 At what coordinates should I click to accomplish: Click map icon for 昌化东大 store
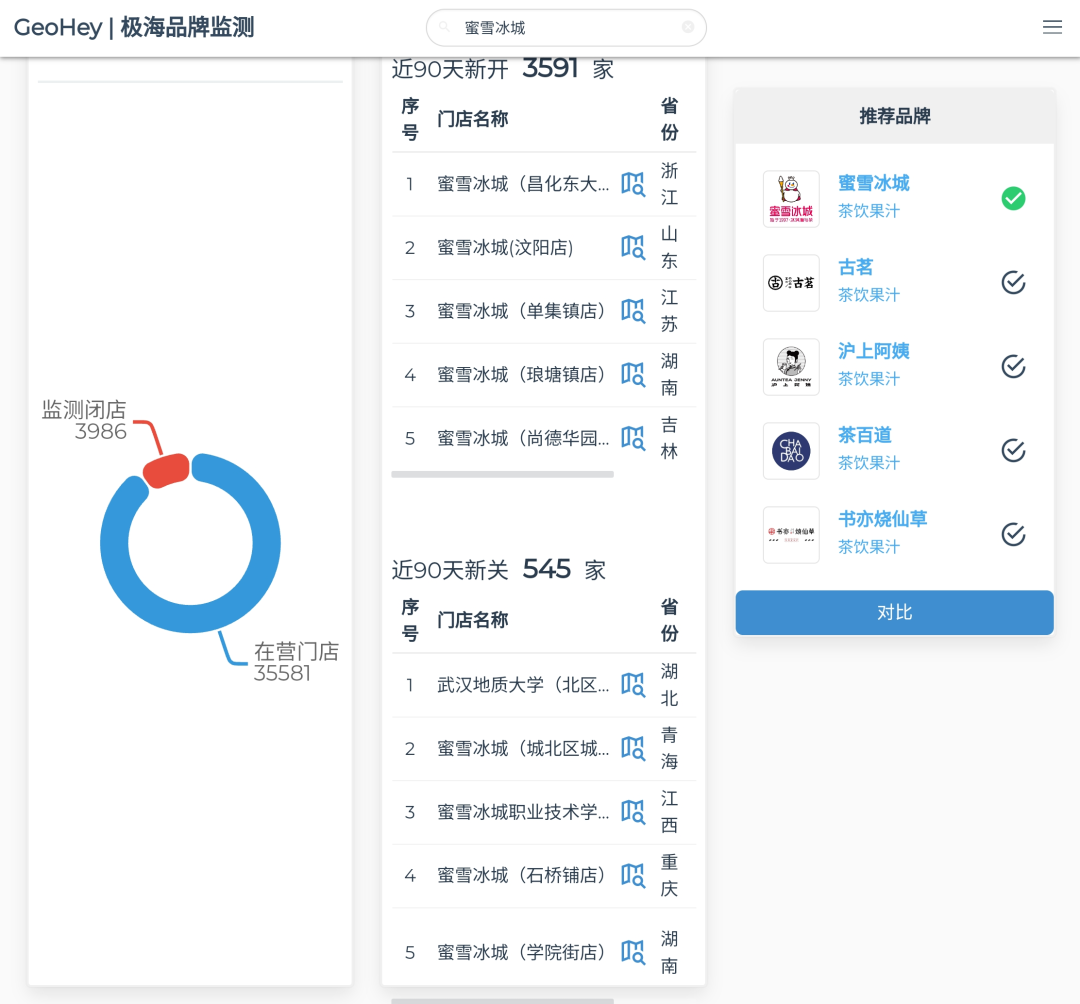pyautogui.click(x=632, y=184)
